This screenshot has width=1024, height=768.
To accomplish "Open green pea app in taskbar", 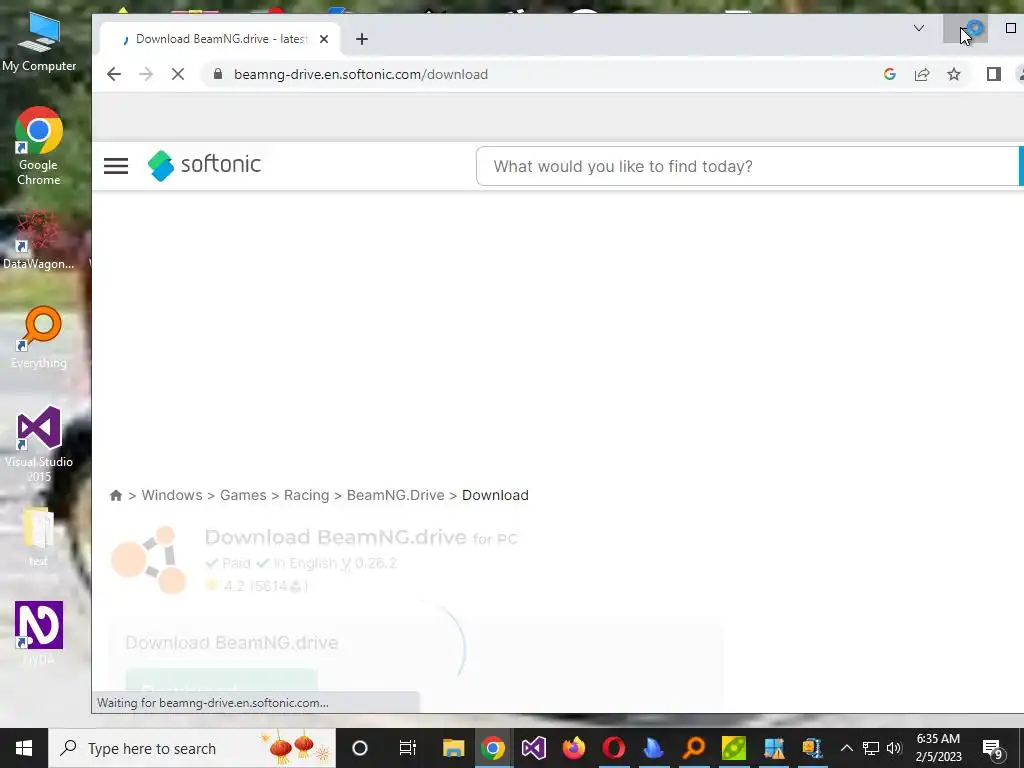I will pos(734,748).
